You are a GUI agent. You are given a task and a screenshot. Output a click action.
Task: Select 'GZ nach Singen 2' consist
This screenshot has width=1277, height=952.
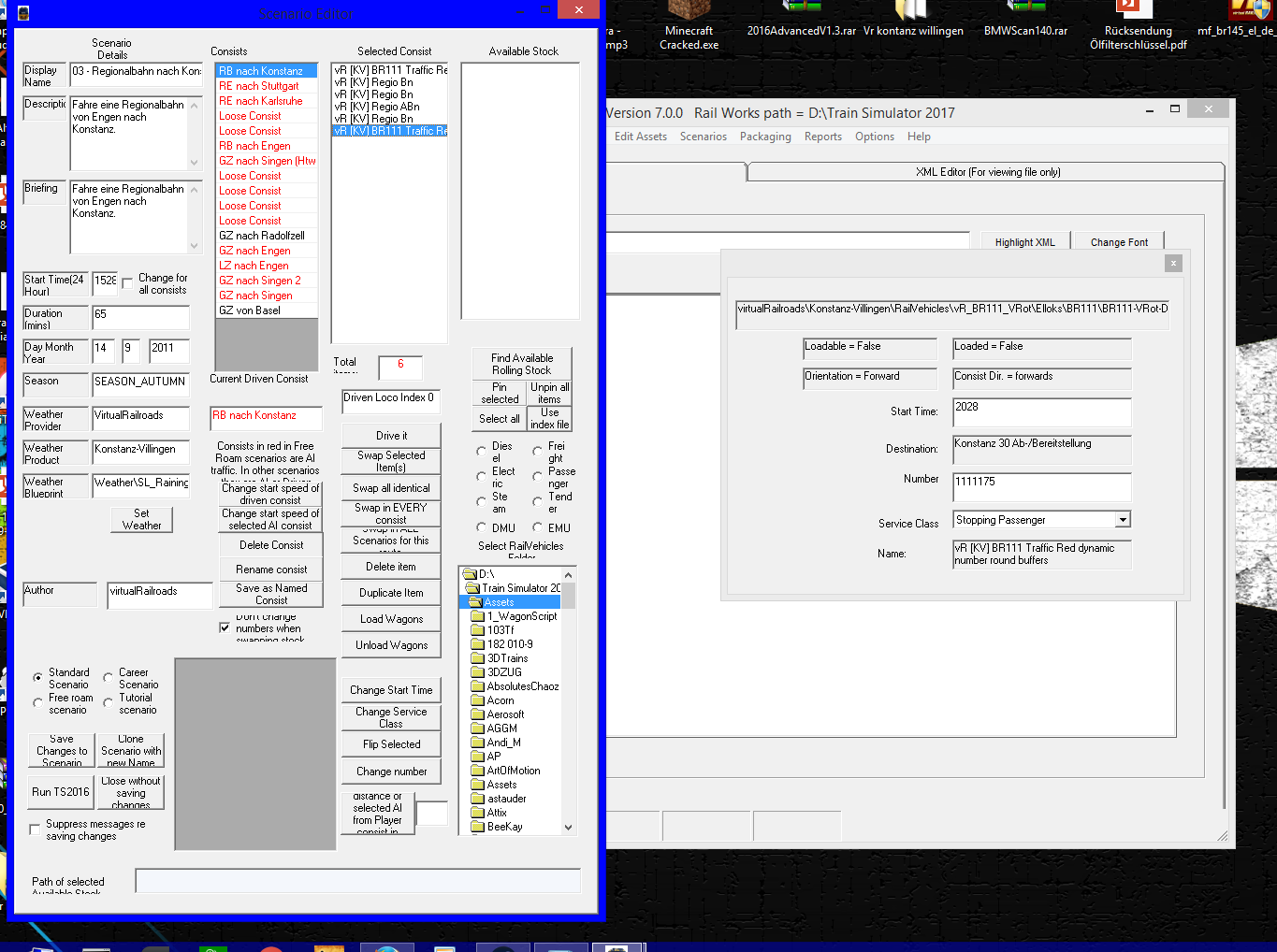point(267,281)
